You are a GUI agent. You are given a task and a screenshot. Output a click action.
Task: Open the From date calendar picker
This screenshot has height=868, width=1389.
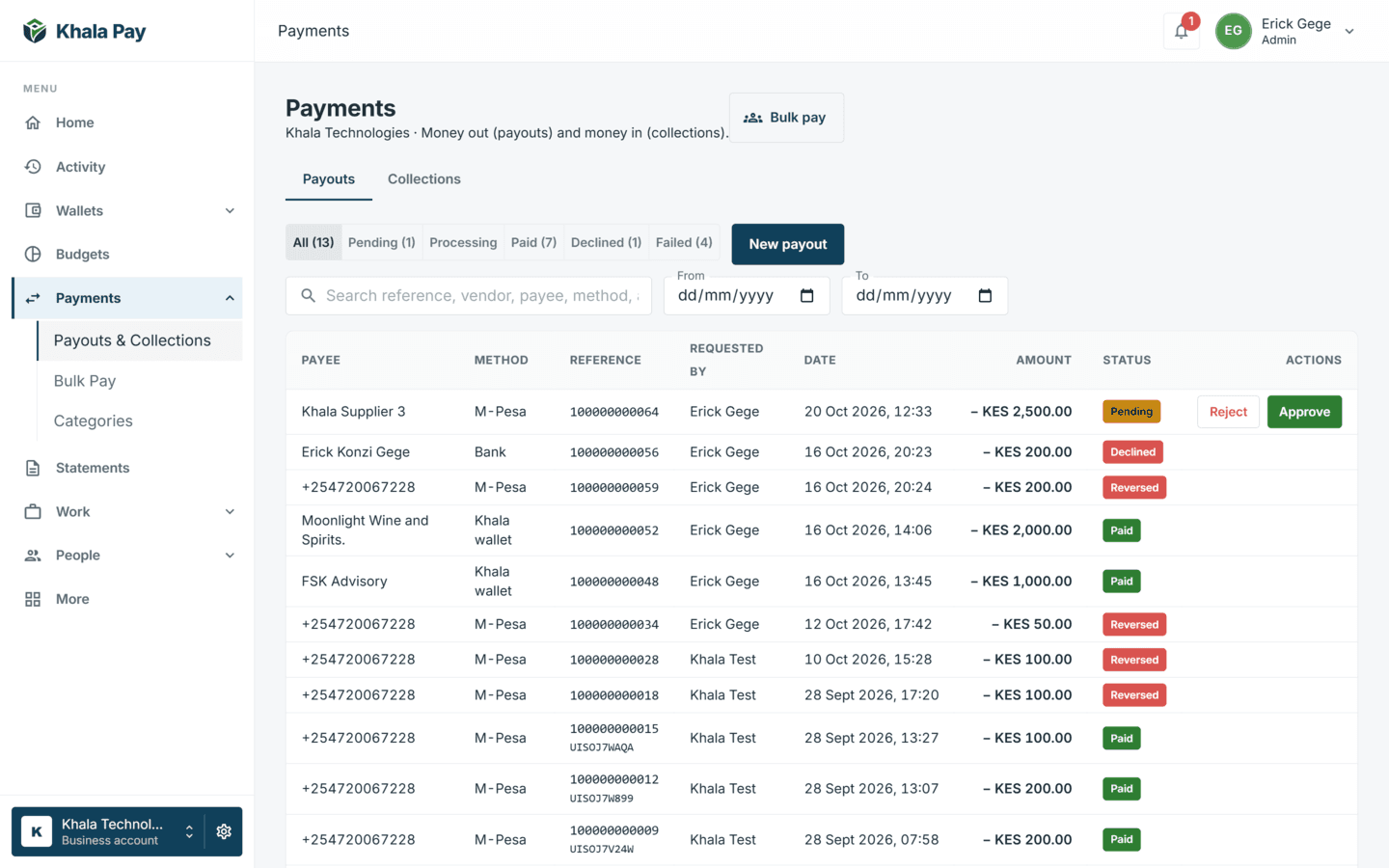807,295
